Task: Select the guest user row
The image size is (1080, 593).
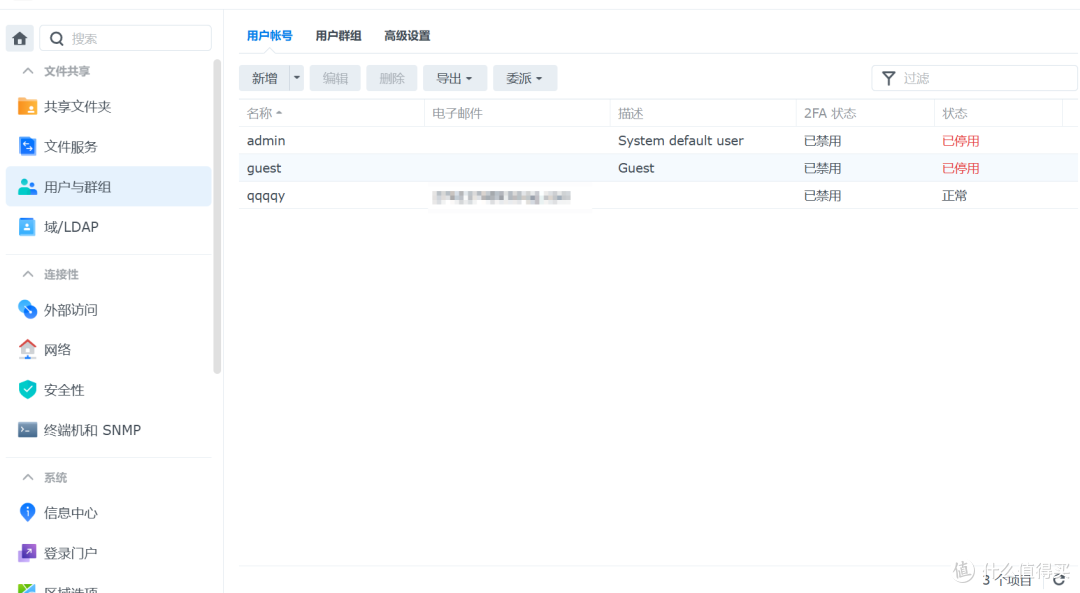Action: pos(658,168)
